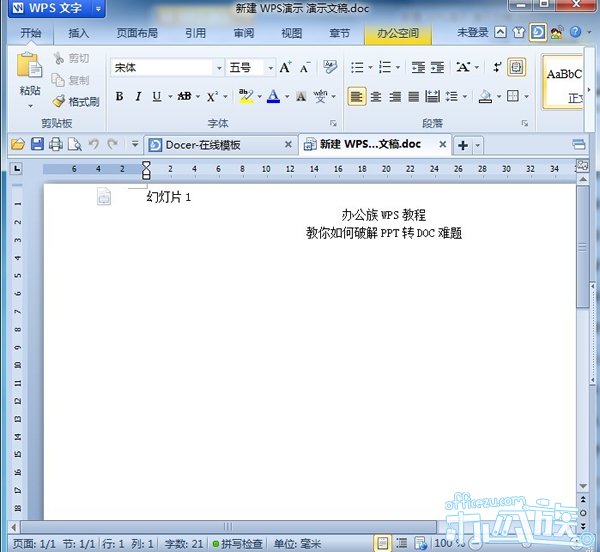Open the font dialog launcher in 字体 group
The image size is (600, 552).
[x=333, y=123]
